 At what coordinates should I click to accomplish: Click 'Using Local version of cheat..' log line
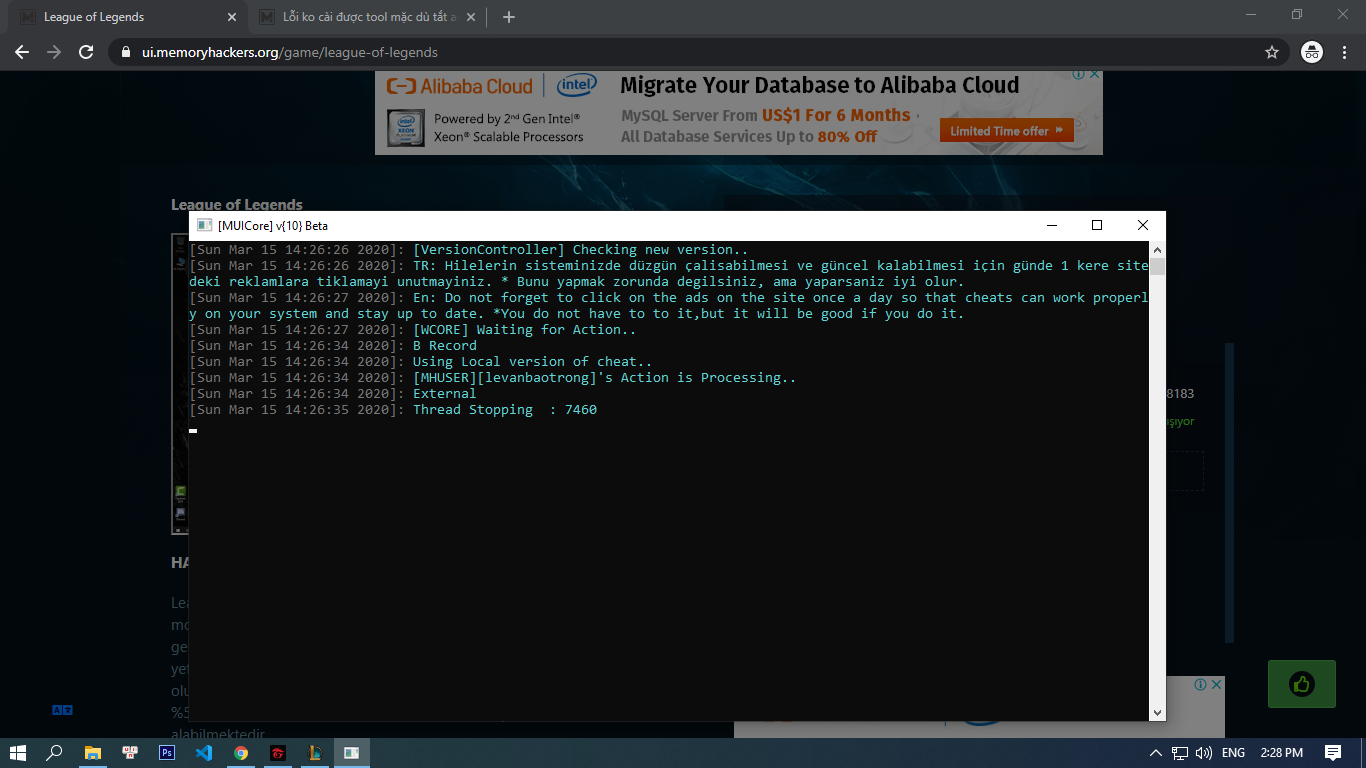(x=533, y=361)
